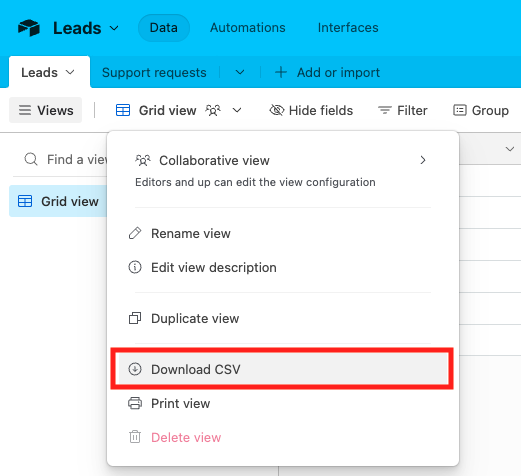Click the duplicate icon beside Duplicate view
Image resolution: width=521 pixels, height=476 pixels.
tap(135, 318)
